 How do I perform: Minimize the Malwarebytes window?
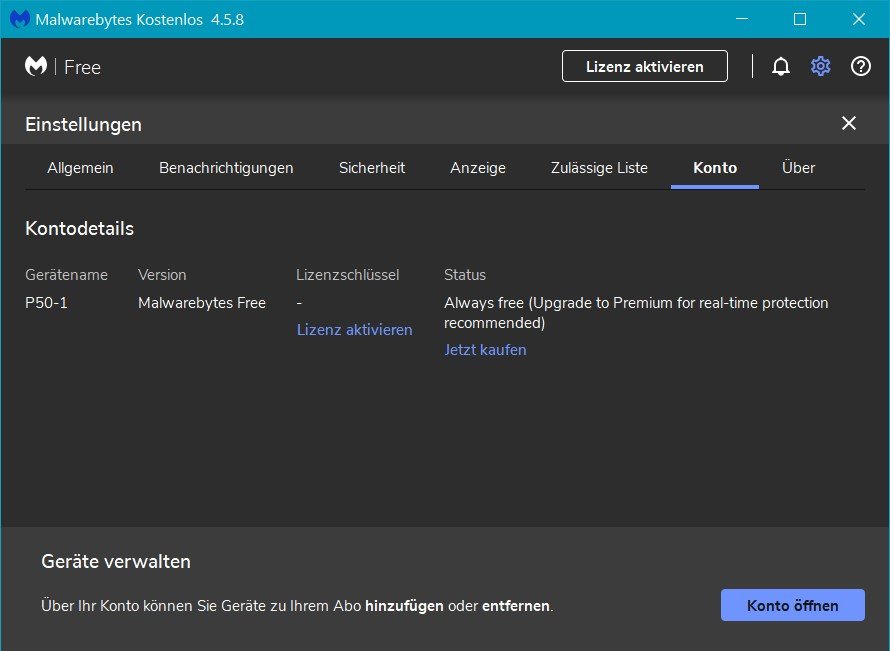(741, 19)
